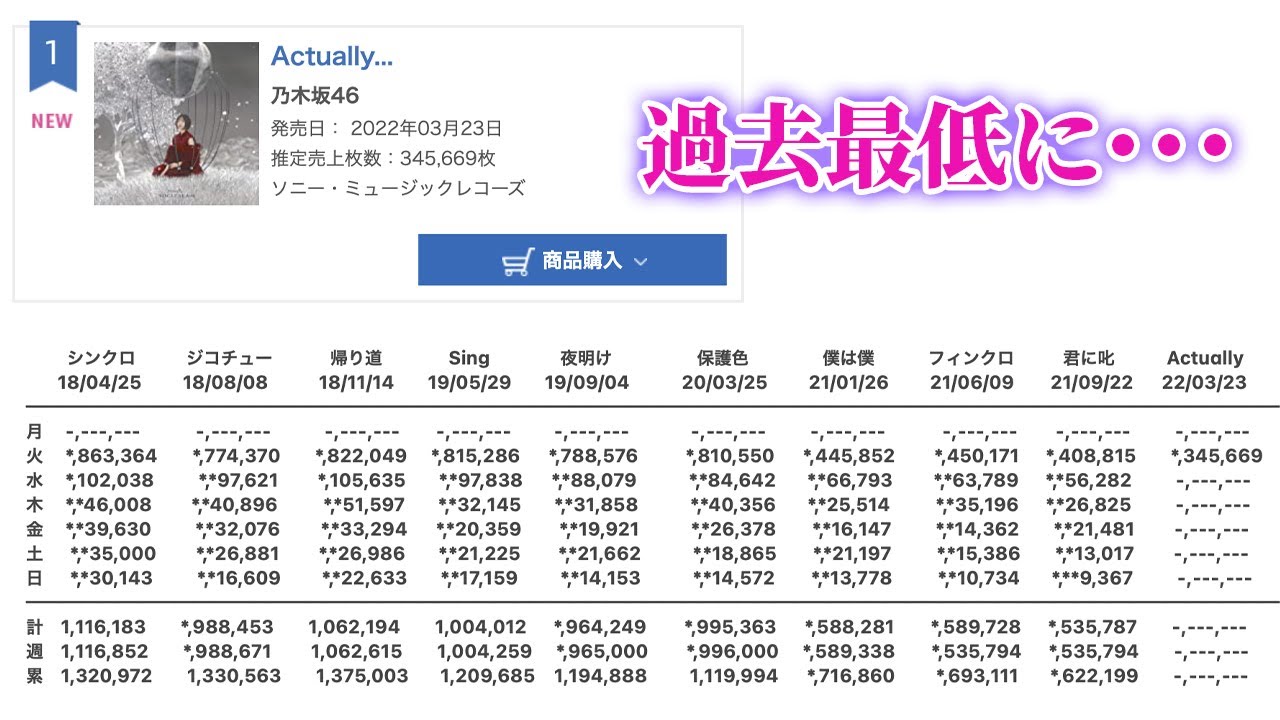Click the ソニー・ミュージックレコーズ label text
The image size is (1280, 720).
point(397,188)
